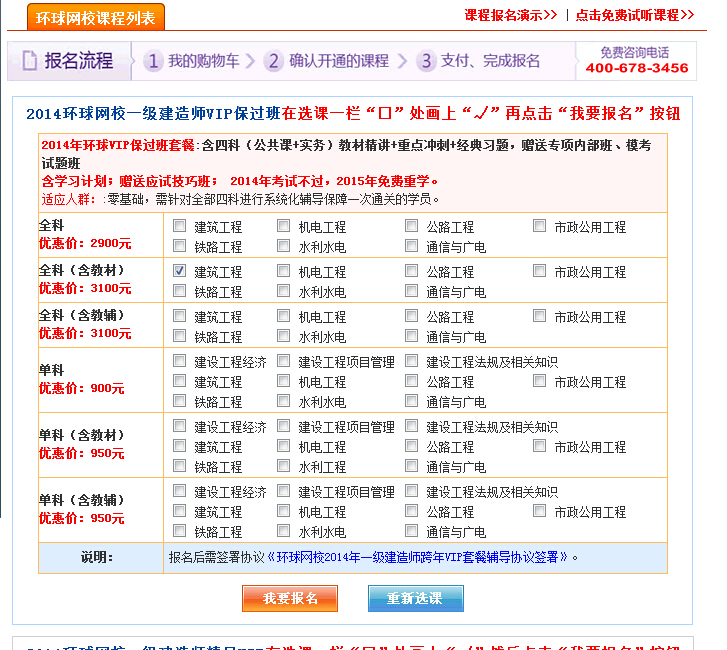Check 通信与广电 in the 全科 2900元 row
The width and height of the screenshot is (727, 650).
411,246
